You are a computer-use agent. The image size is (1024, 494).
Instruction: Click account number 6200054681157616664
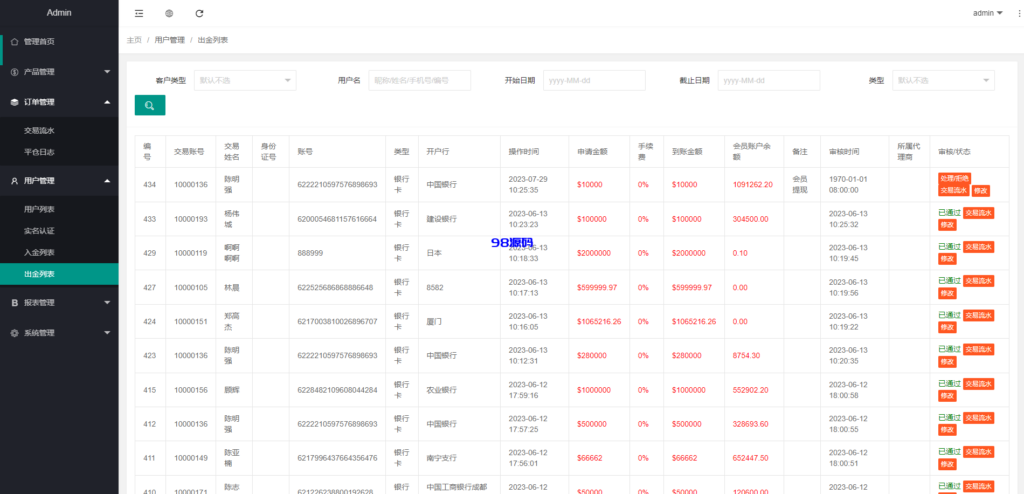(x=337, y=219)
